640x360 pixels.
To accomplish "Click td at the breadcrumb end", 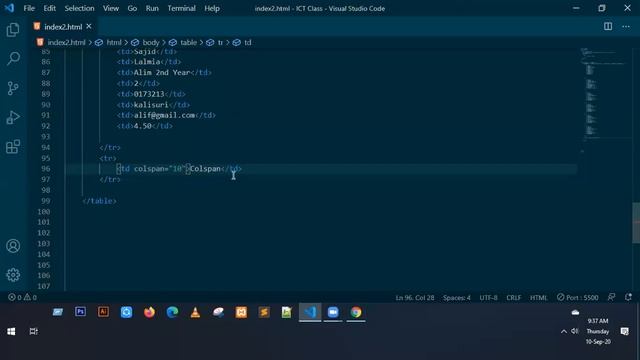I will (248, 42).
